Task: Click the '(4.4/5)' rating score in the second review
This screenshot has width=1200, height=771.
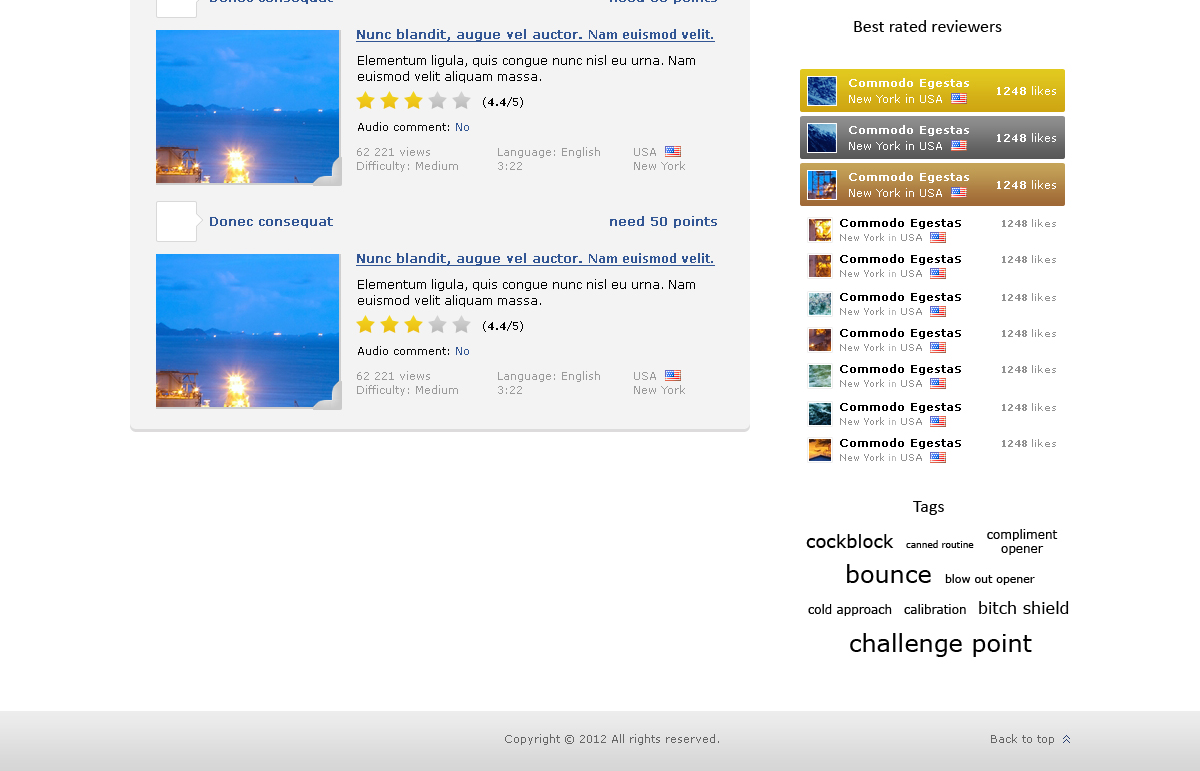Action: [x=503, y=326]
